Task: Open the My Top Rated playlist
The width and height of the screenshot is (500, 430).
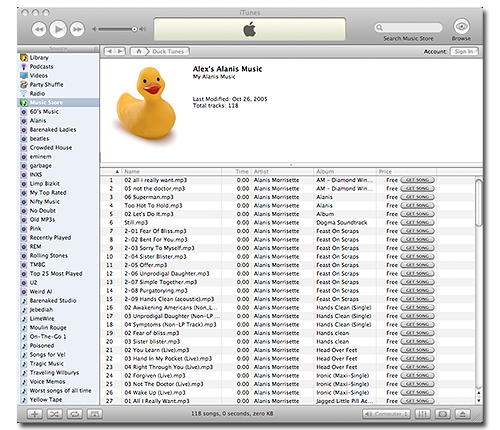Action: [58, 193]
